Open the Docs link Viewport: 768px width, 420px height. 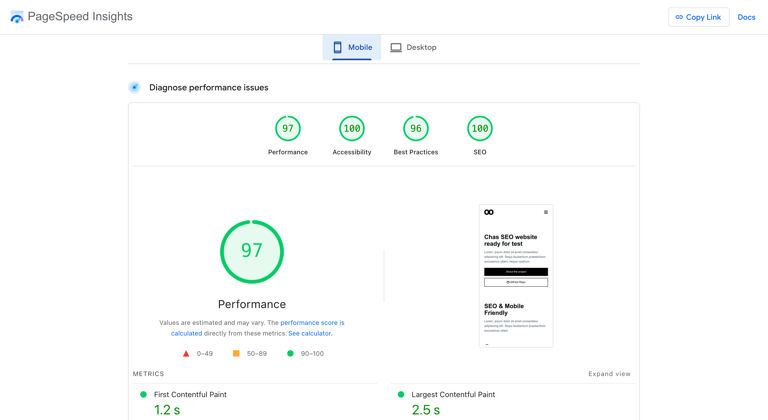coord(746,17)
